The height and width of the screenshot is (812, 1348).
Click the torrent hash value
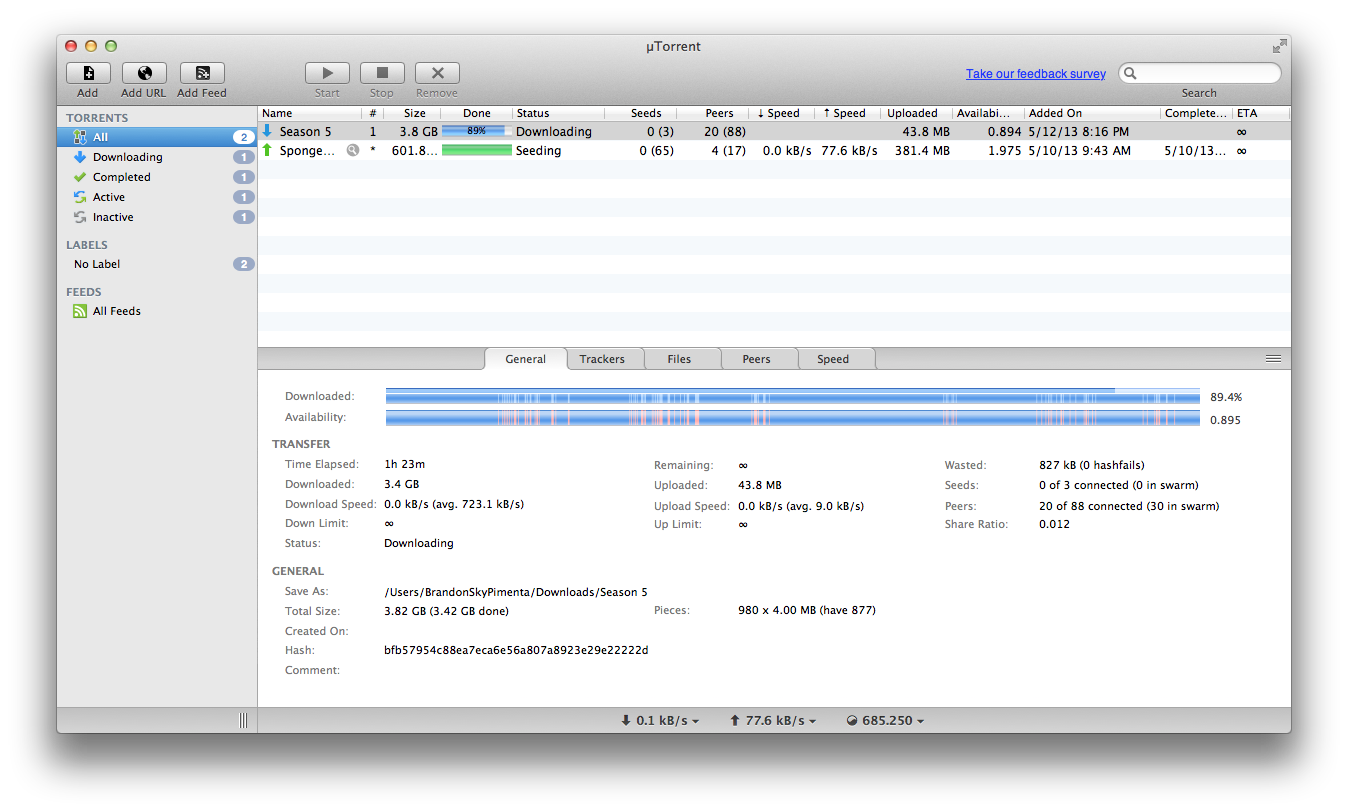click(x=516, y=650)
